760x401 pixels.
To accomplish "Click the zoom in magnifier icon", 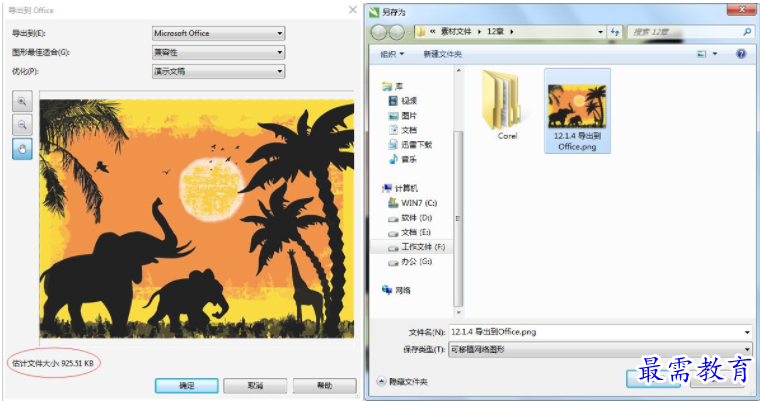I will (x=22, y=102).
